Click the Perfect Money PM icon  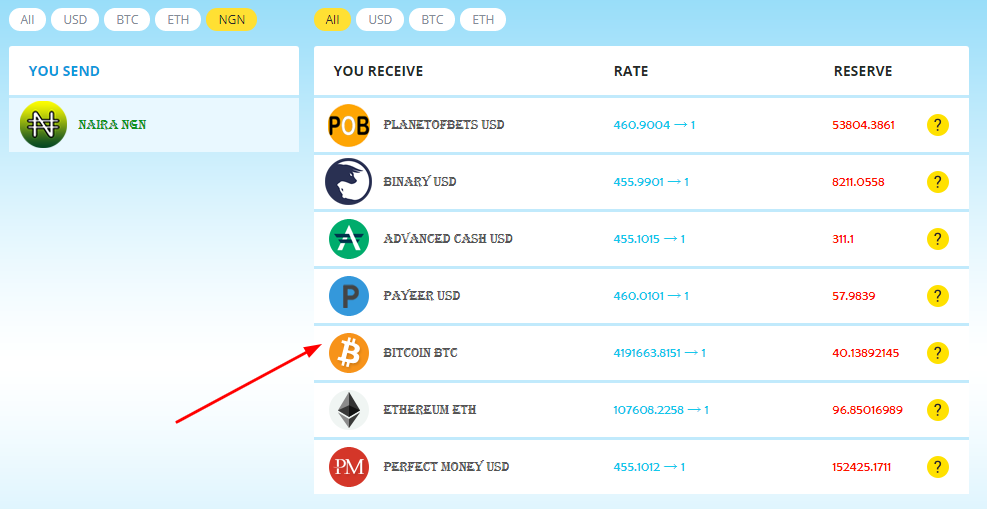(x=349, y=467)
